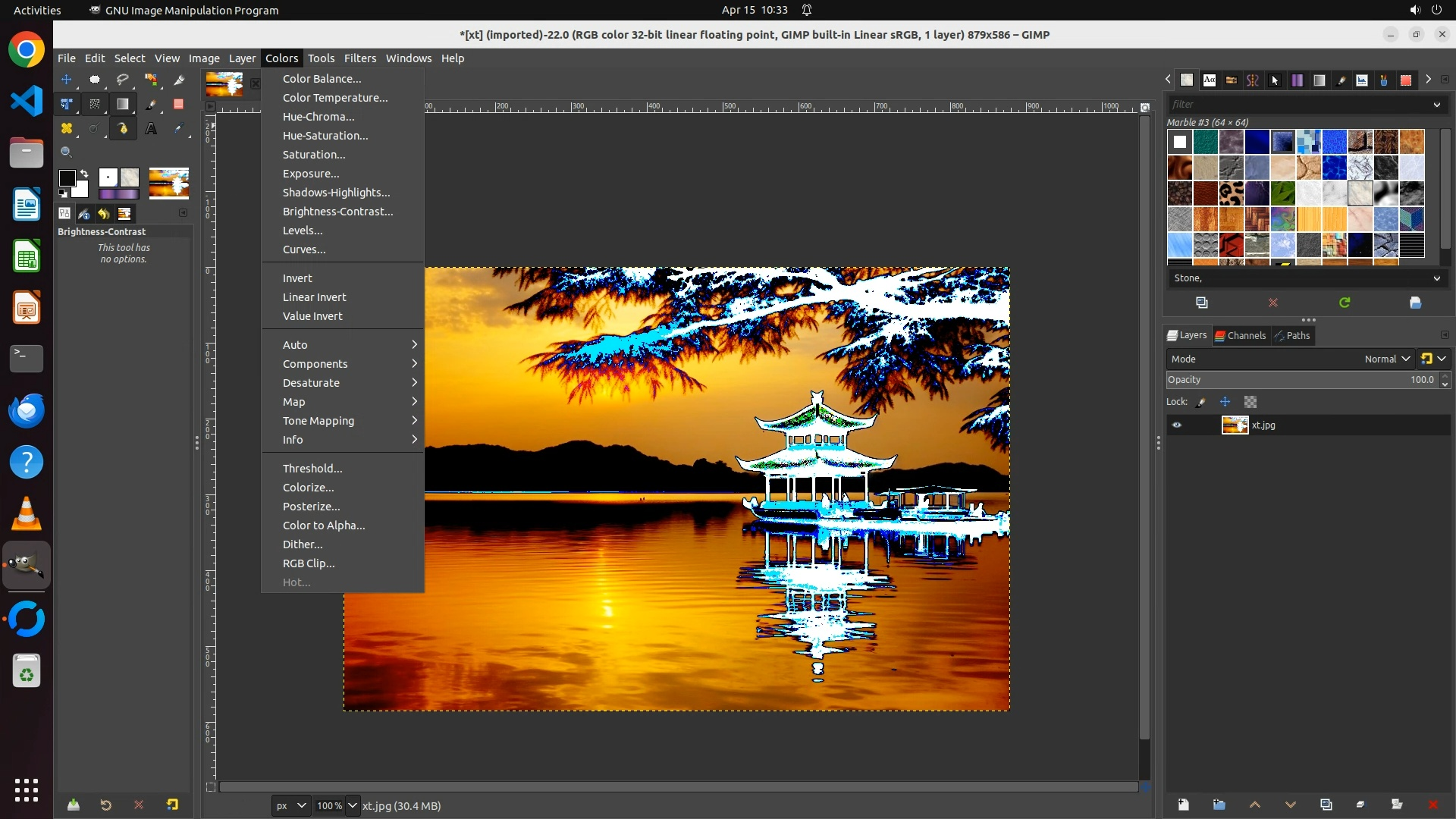Select the Free Select lasso tool
Screen dimensions: 1456x819
(122, 80)
